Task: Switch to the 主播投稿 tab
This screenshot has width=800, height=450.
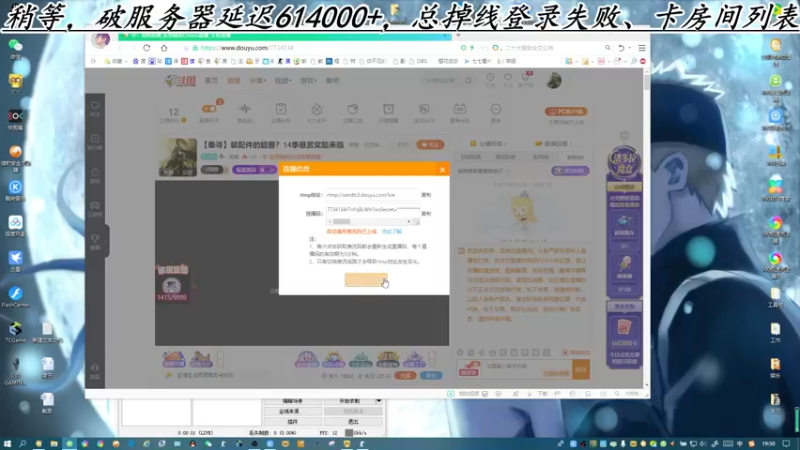Action: (x=488, y=144)
